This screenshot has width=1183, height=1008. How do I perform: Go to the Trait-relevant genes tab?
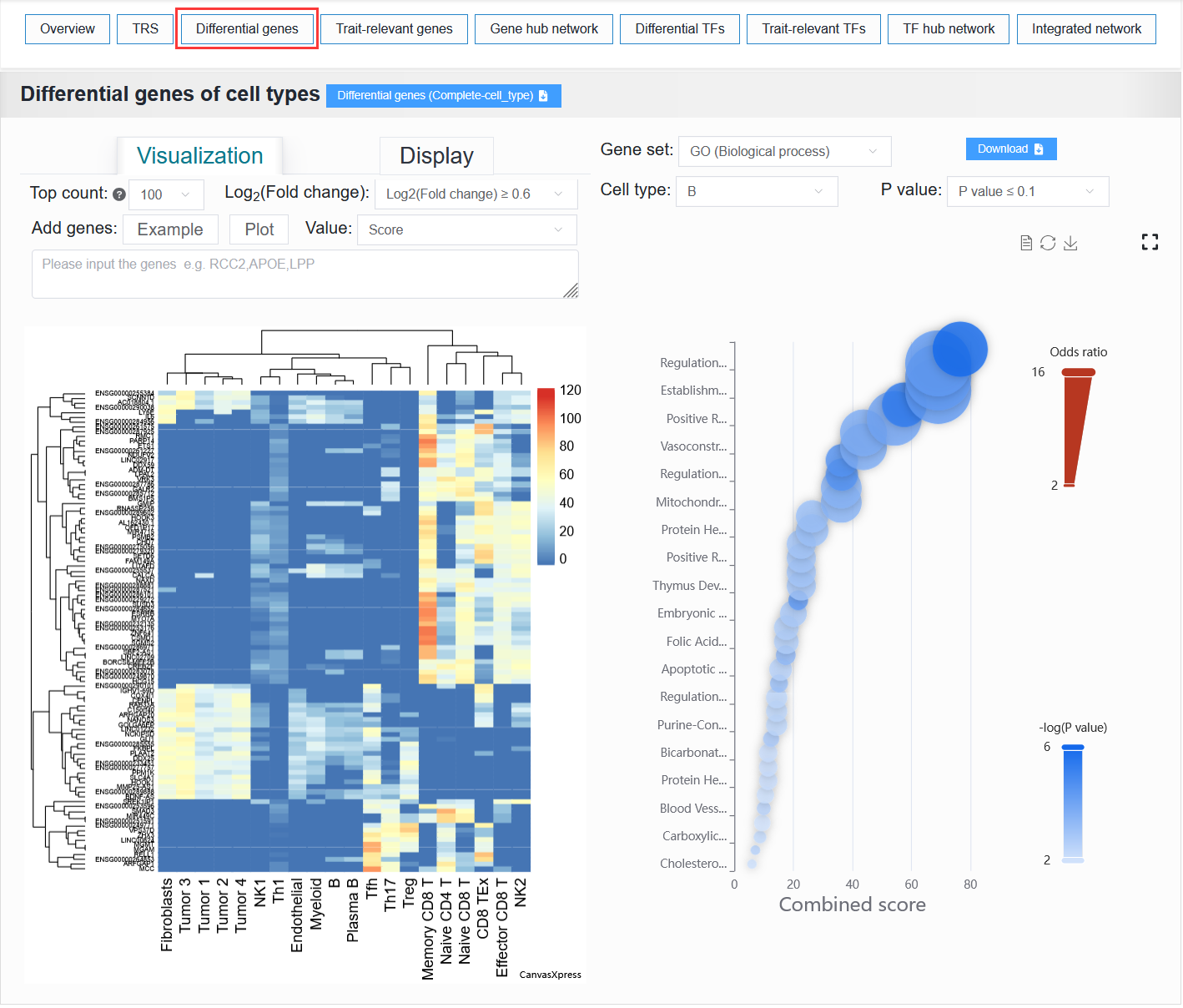point(394,28)
